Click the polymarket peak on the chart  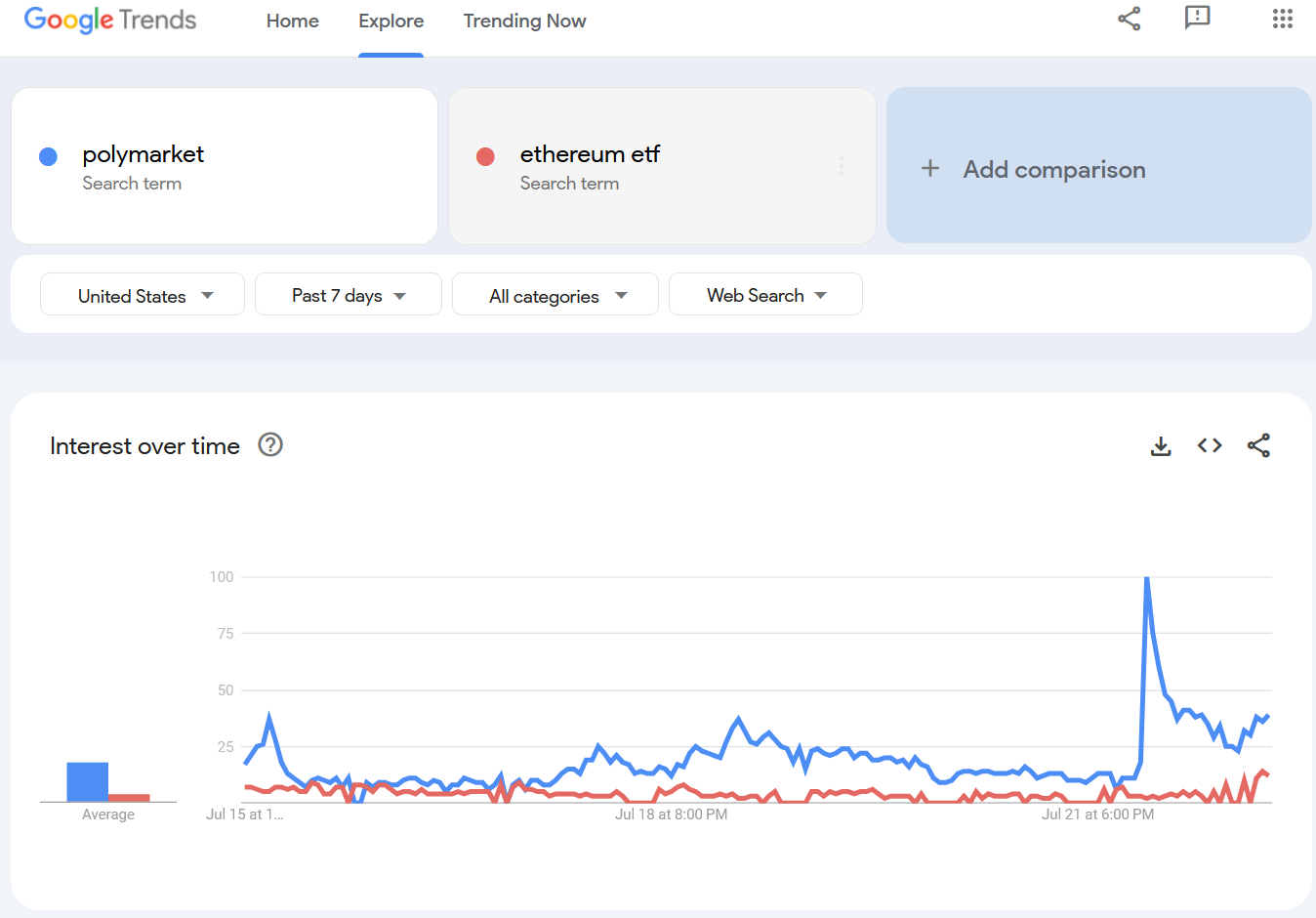tap(1146, 579)
